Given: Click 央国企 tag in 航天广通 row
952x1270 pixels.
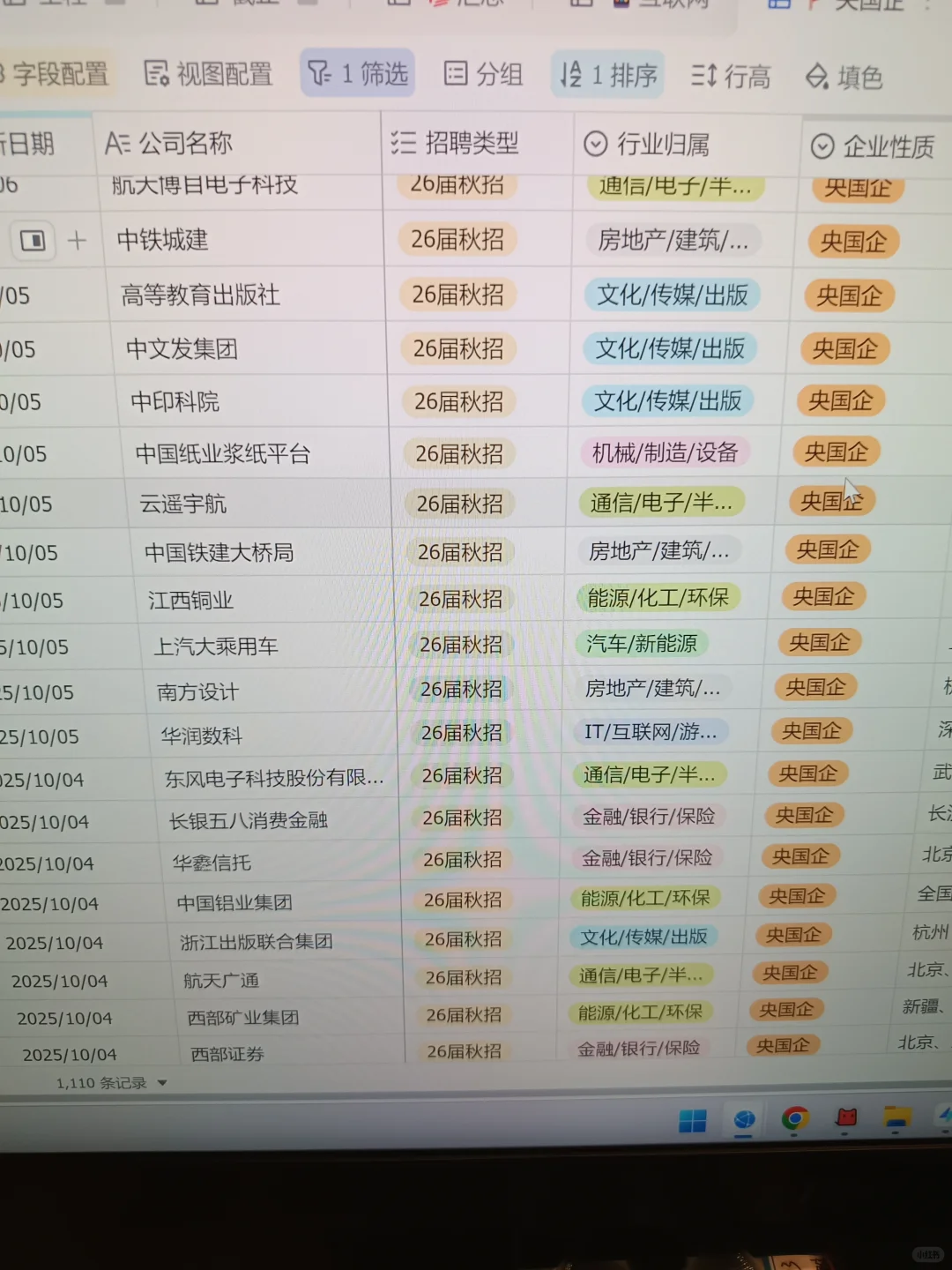Looking at the screenshot, I should coord(790,972).
